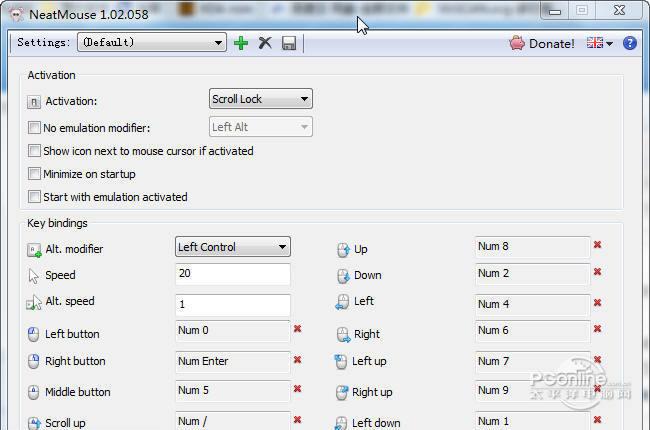Click the Activation key icon
The width and height of the screenshot is (650, 430).
point(34,102)
